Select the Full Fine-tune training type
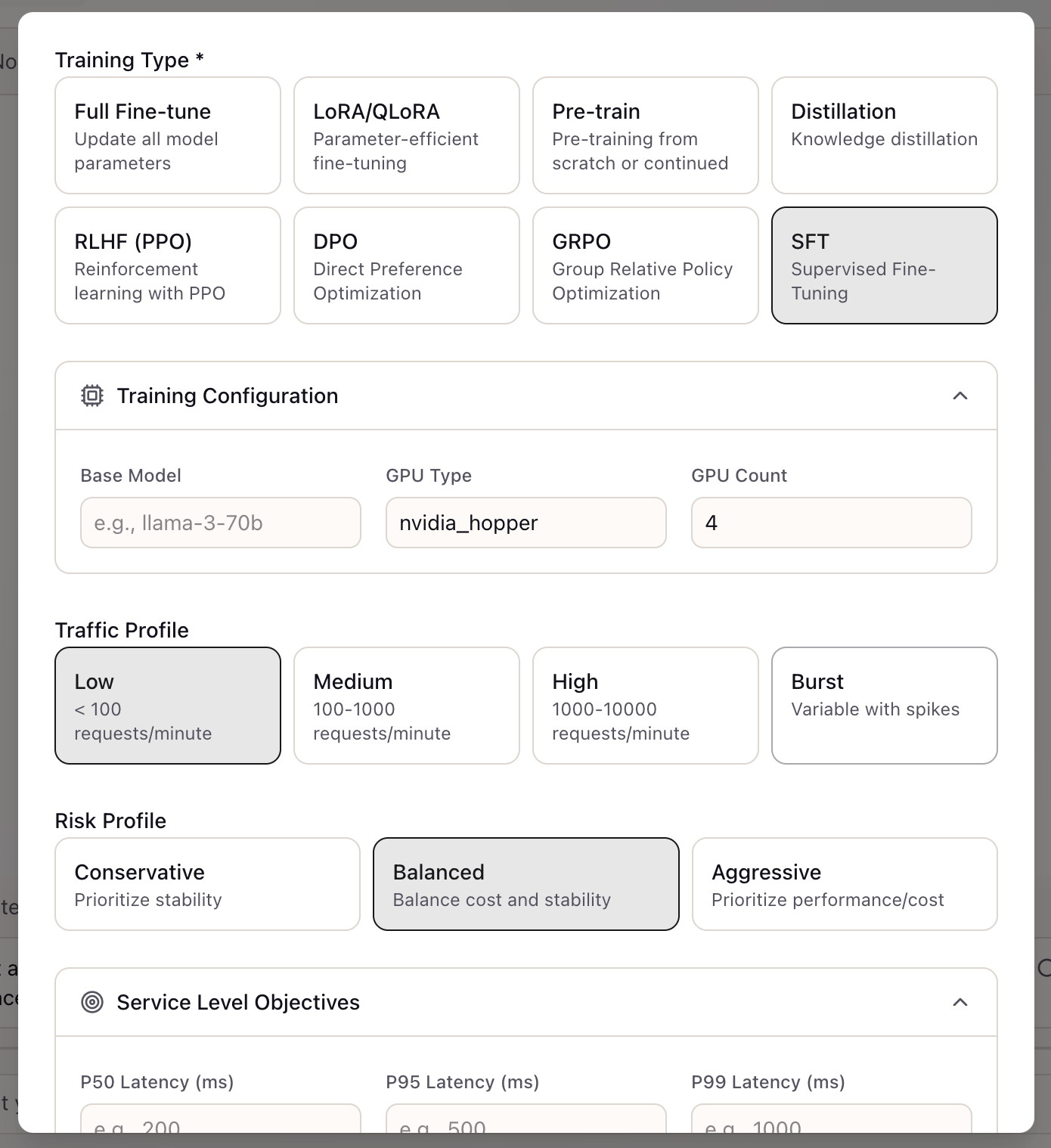 click(x=167, y=135)
